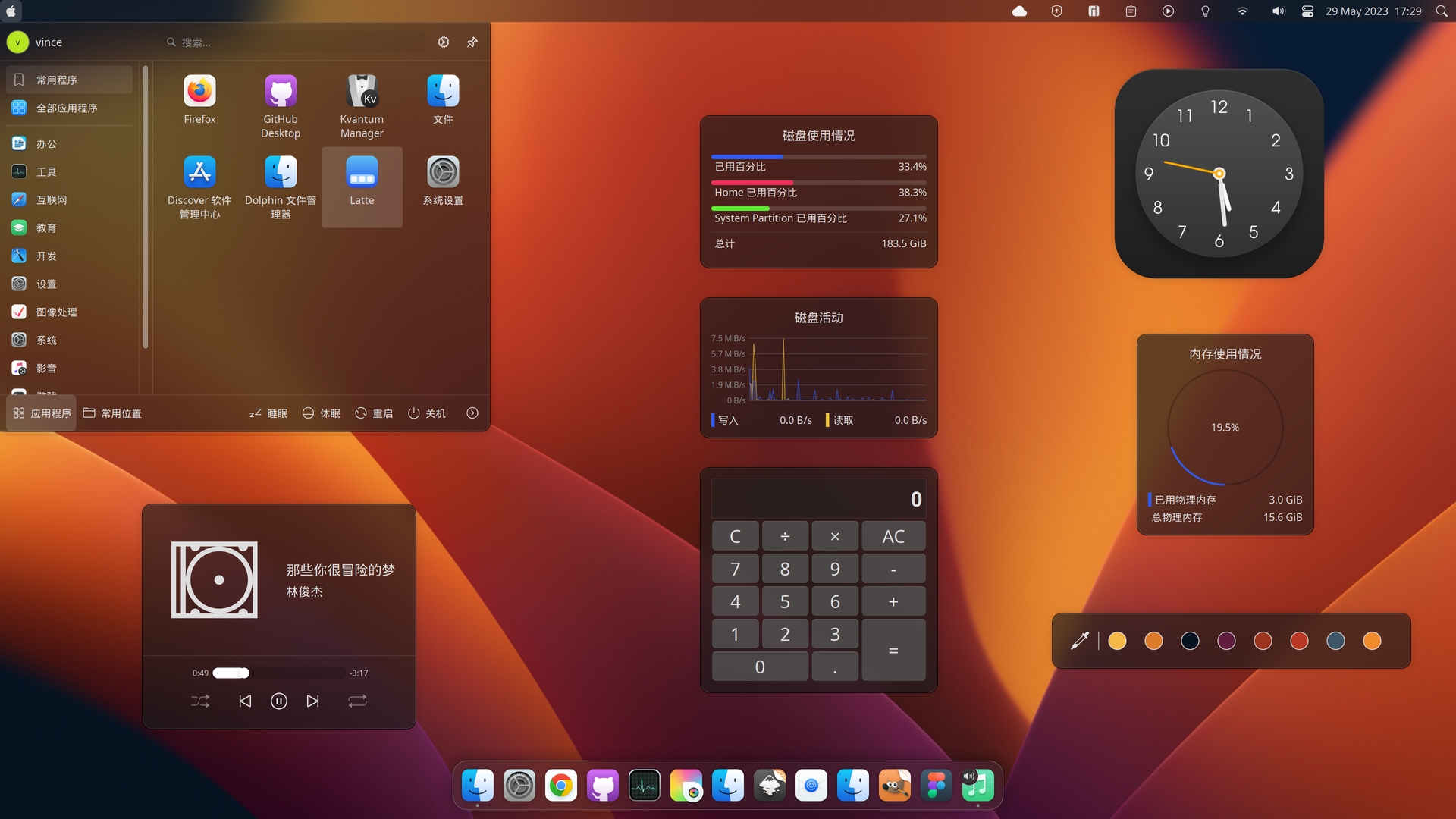Open Dolphin 文件管理器 from the launcher
Screen dimensions: 1456x819
click(281, 187)
